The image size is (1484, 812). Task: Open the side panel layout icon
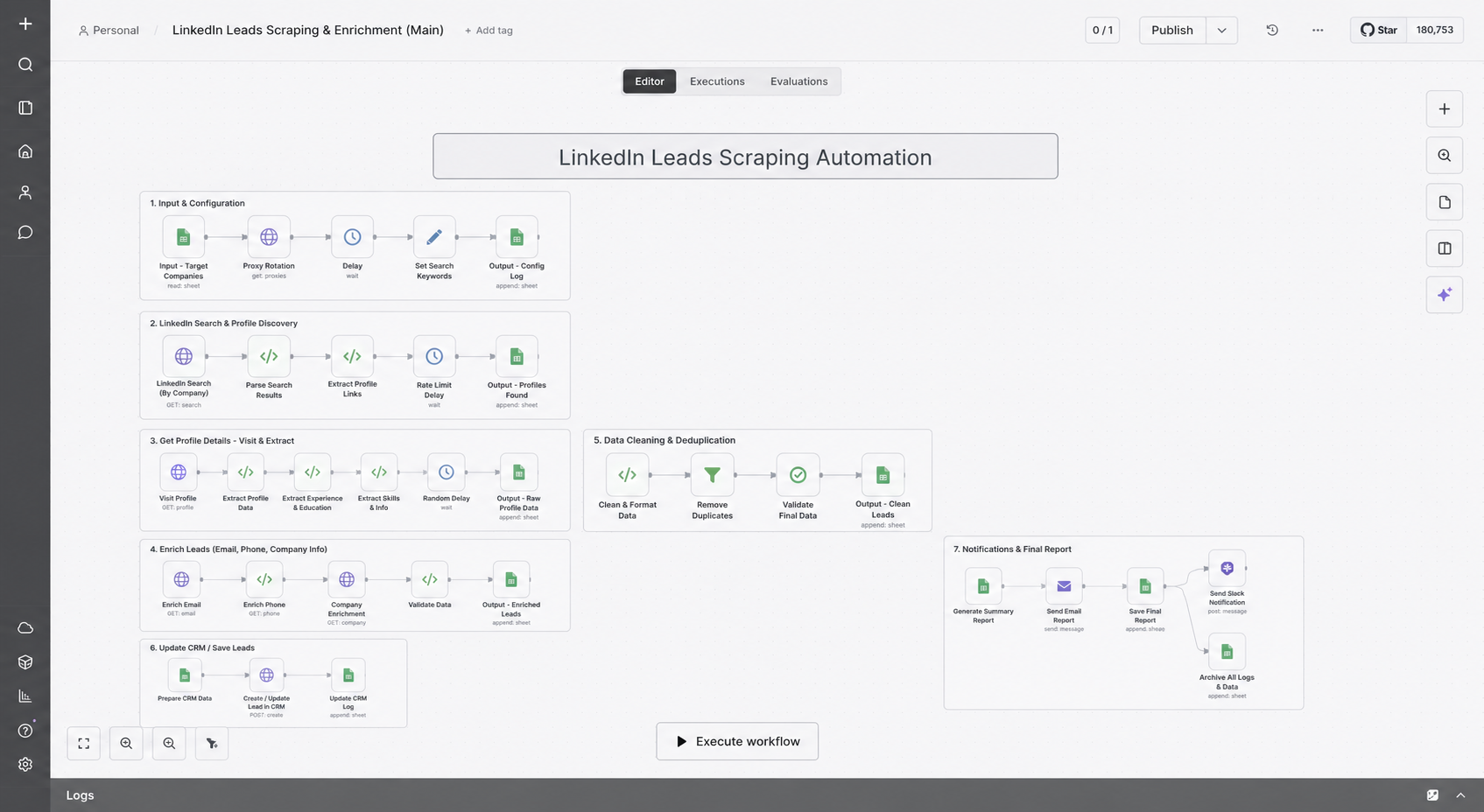pos(1445,248)
